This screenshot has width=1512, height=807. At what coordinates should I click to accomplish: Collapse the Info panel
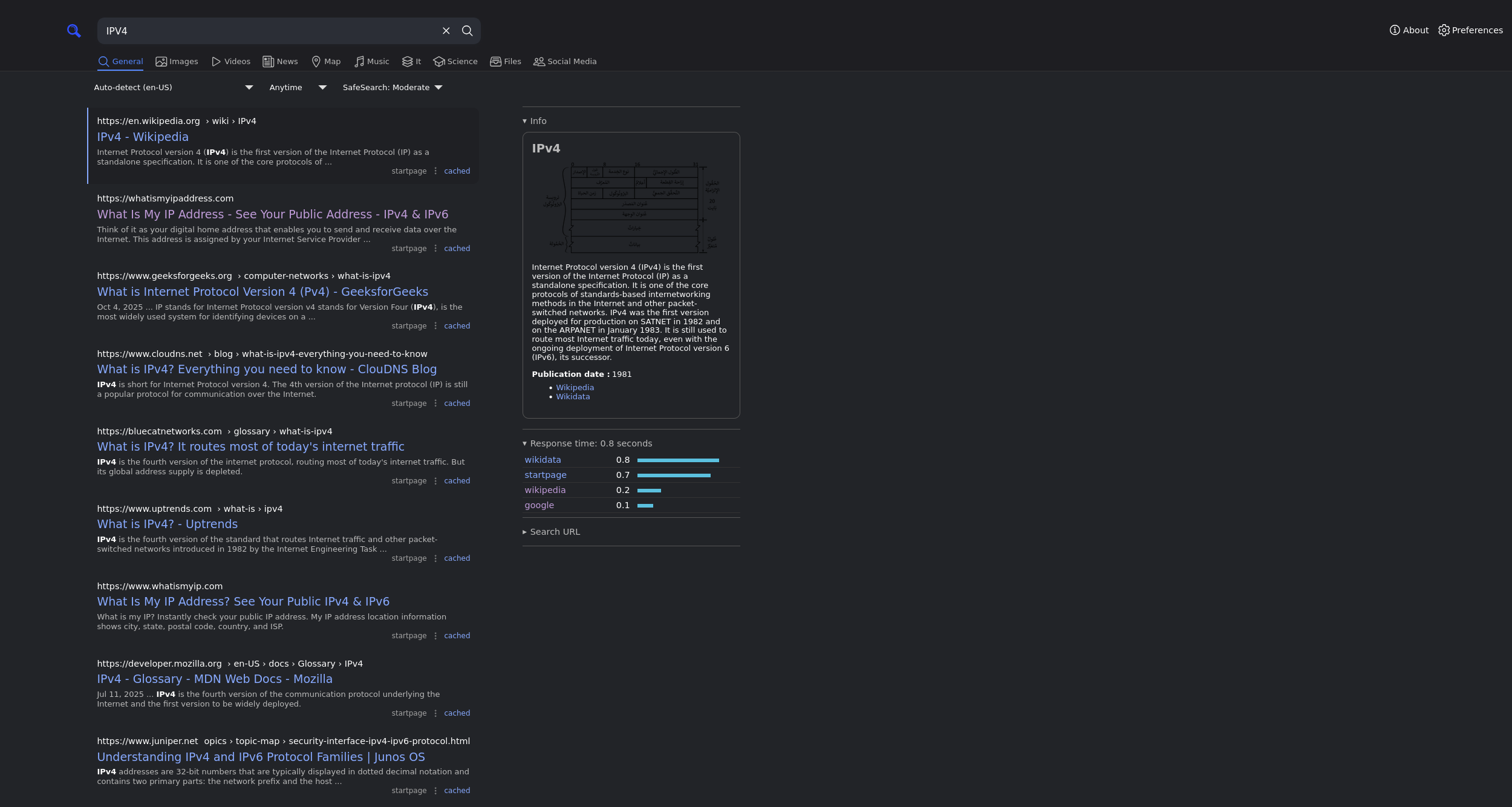(x=535, y=121)
